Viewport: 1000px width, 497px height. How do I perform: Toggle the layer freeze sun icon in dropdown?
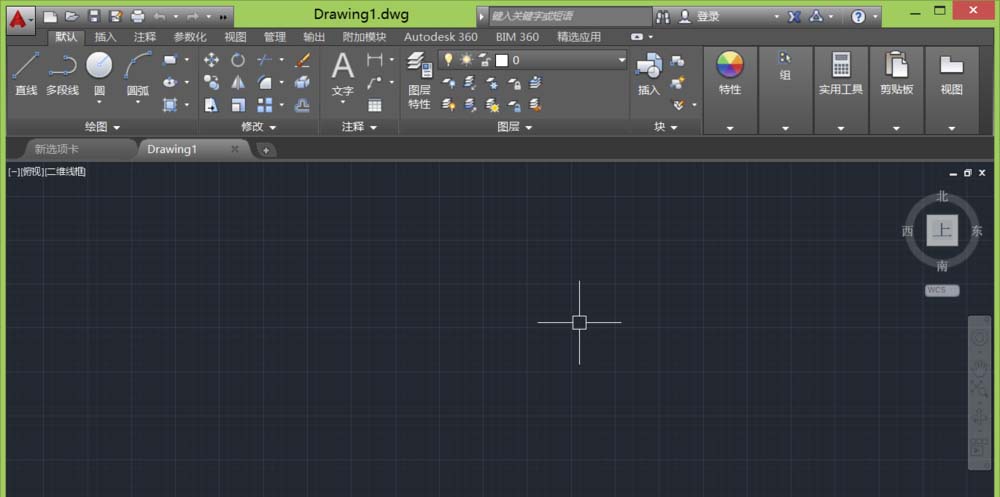point(466,60)
